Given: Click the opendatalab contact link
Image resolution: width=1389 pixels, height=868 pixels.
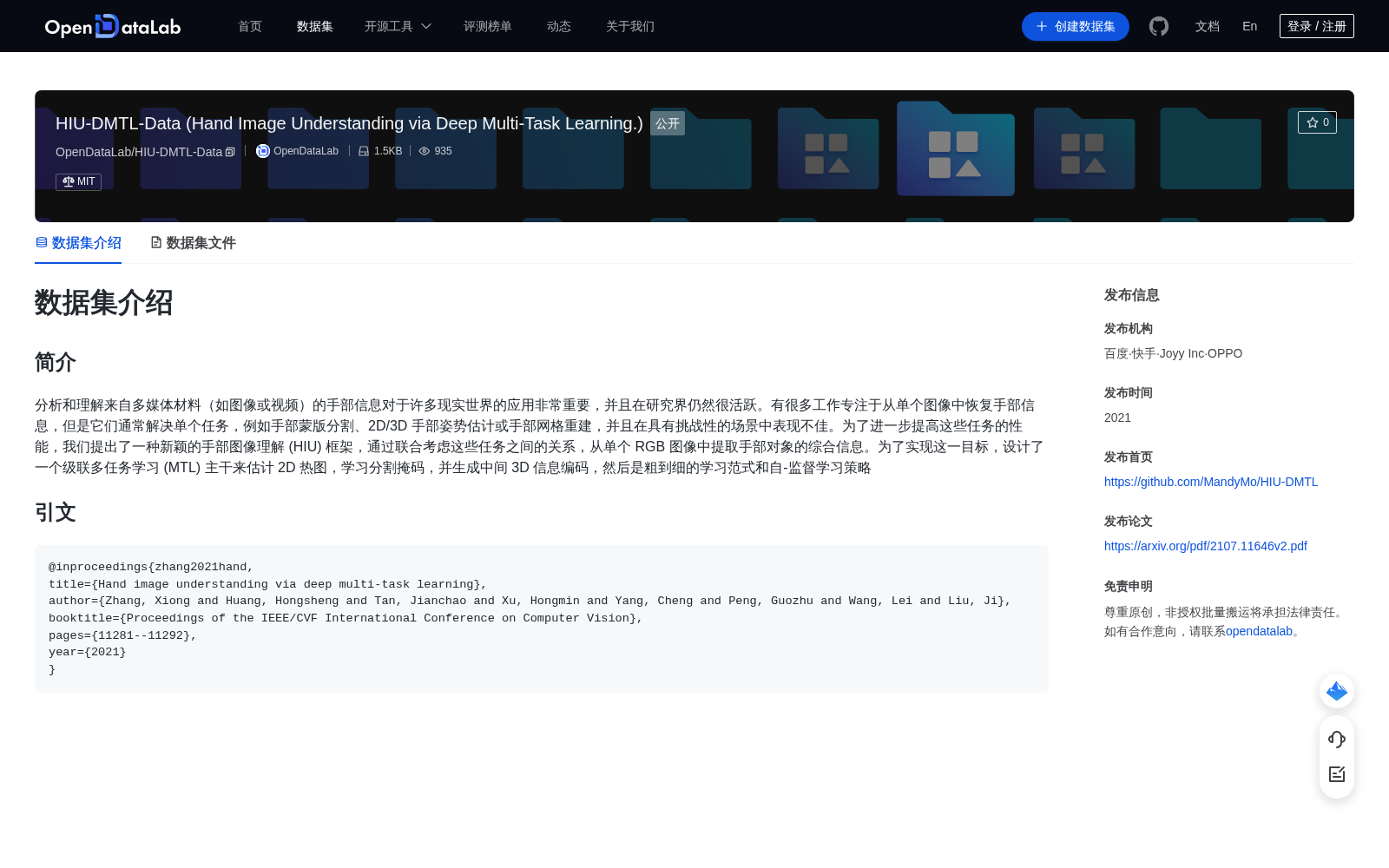Looking at the screenshot, I should pos(1259,631).
